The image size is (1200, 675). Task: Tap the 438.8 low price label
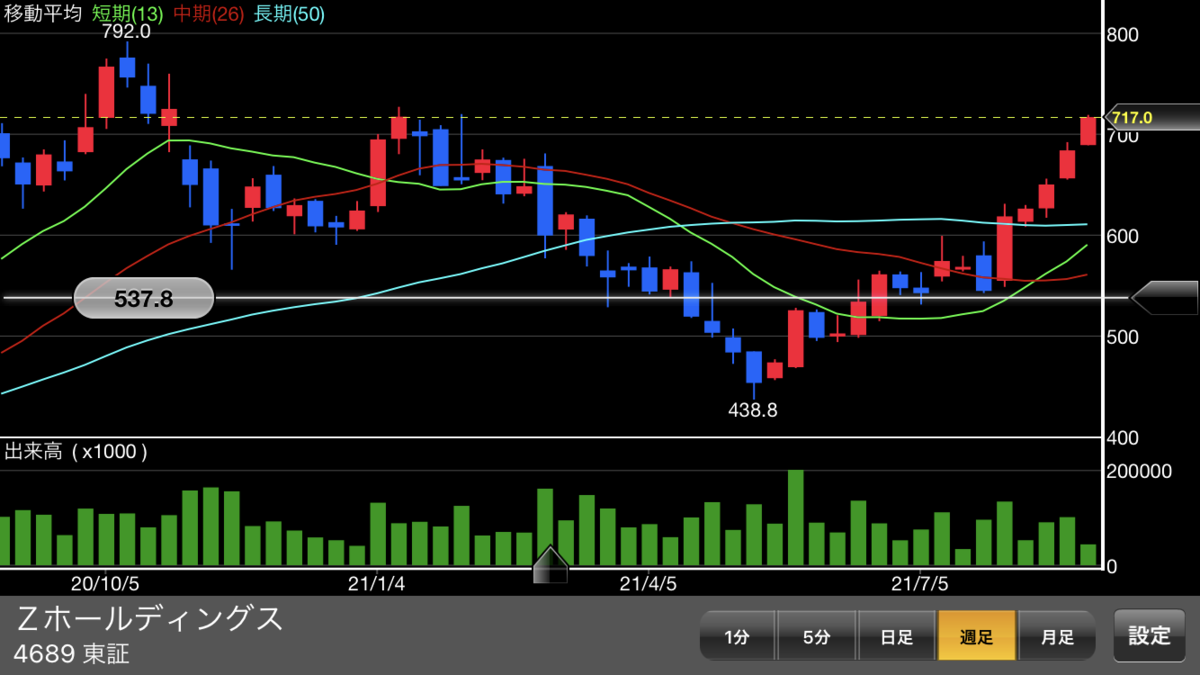754,409
